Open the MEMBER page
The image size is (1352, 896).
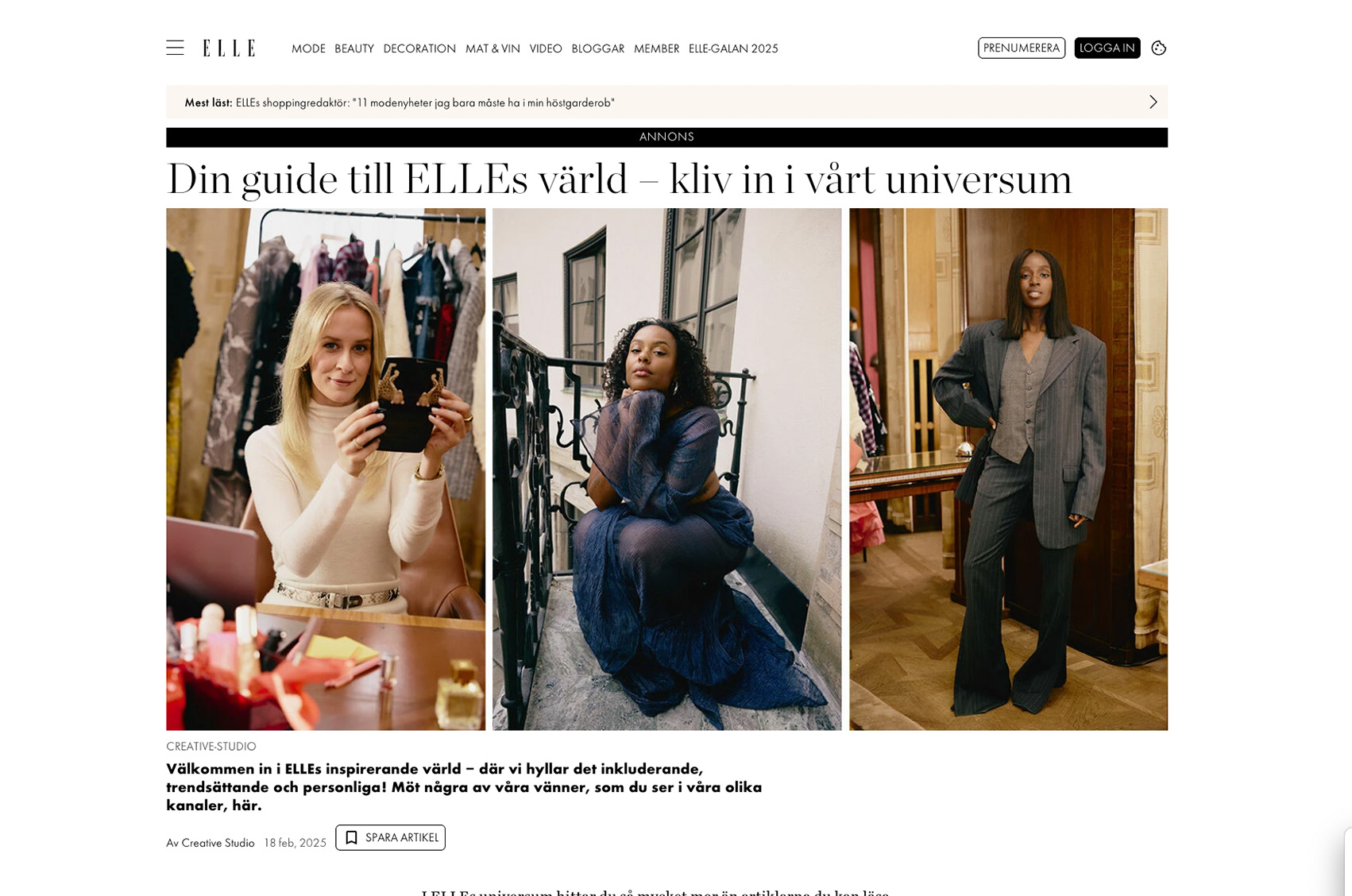pyautogui.click(x=657, y=48)
